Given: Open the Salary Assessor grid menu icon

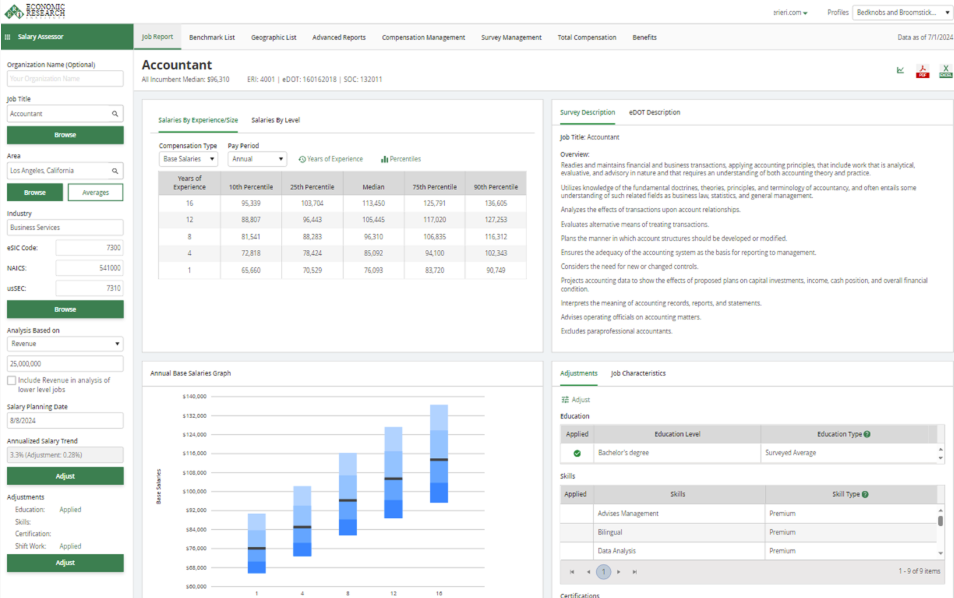Looking at the screenshot, I should coord(9,37).
